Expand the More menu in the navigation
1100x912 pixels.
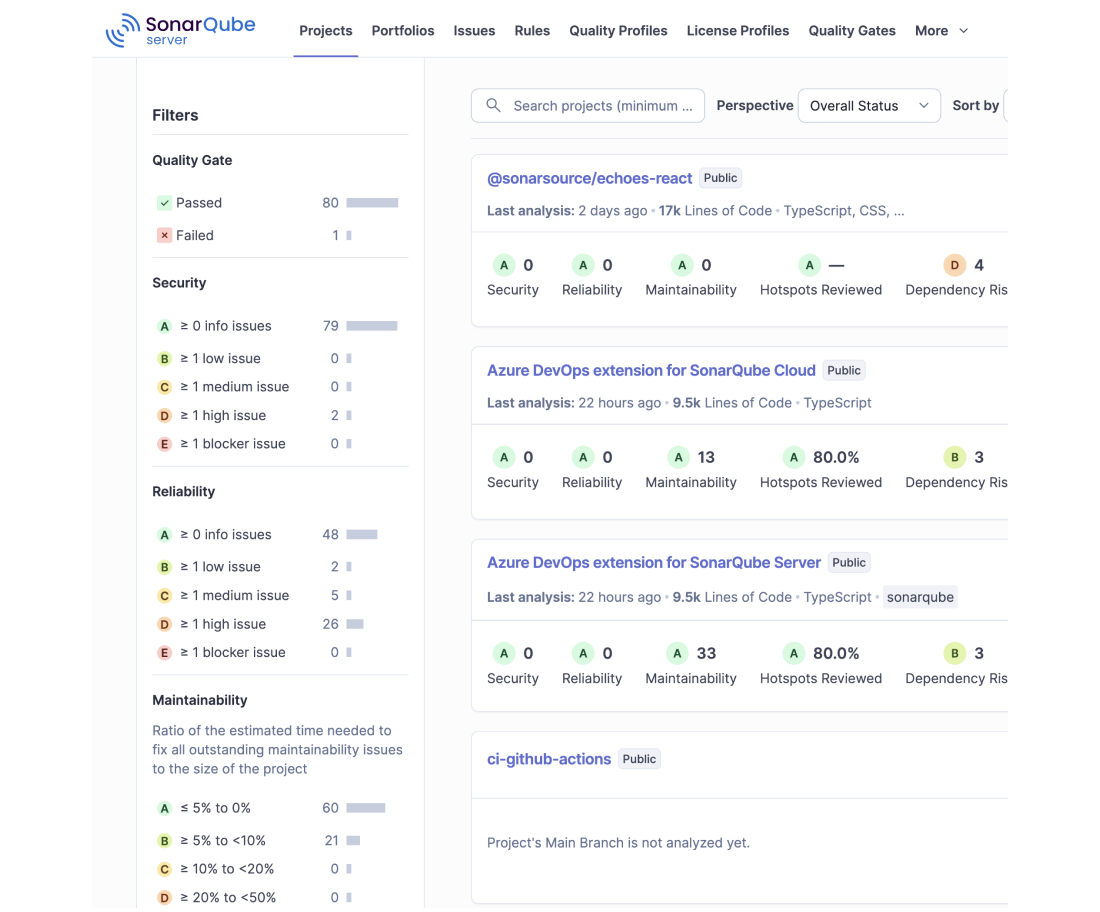[x=941, y=31]
